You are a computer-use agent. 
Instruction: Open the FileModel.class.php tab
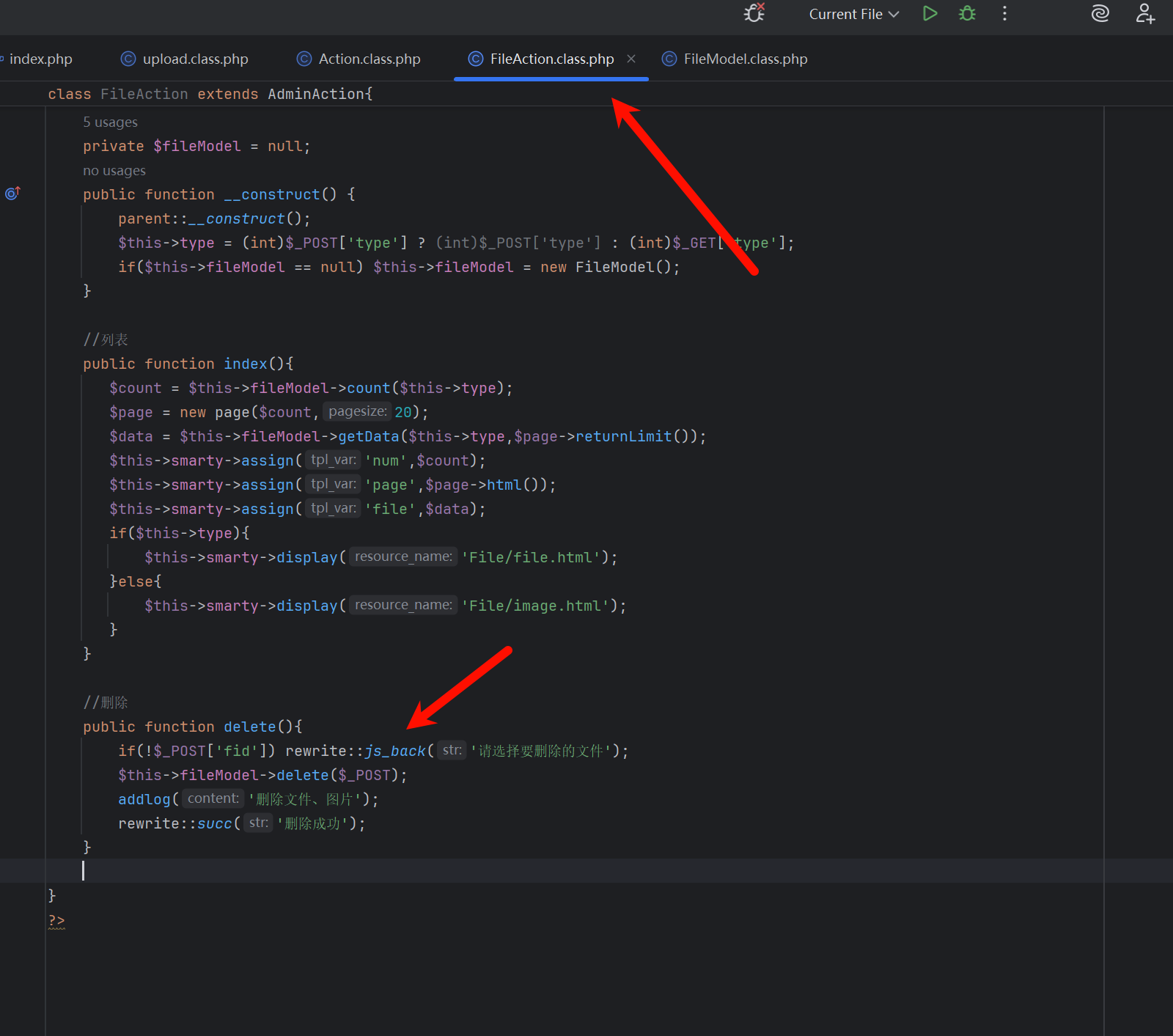[745, 59]
